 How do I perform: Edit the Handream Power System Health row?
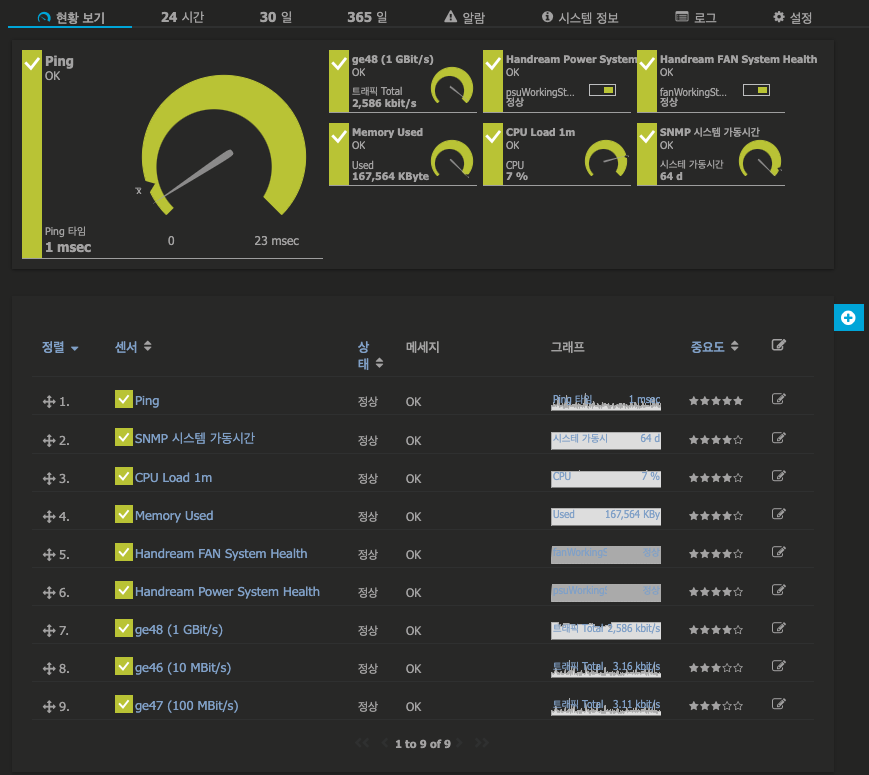pos(779,590)
